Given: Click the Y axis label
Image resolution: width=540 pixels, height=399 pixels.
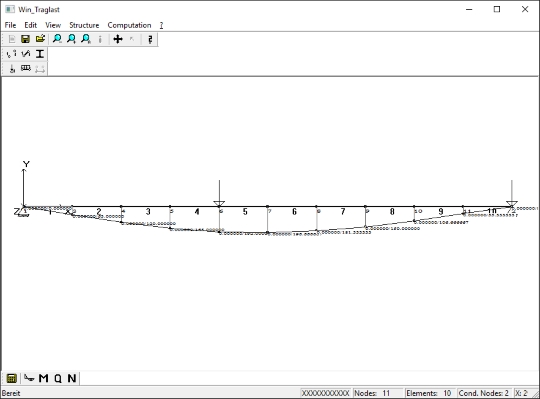Looking at the screenshot, I should pos(26,164).
